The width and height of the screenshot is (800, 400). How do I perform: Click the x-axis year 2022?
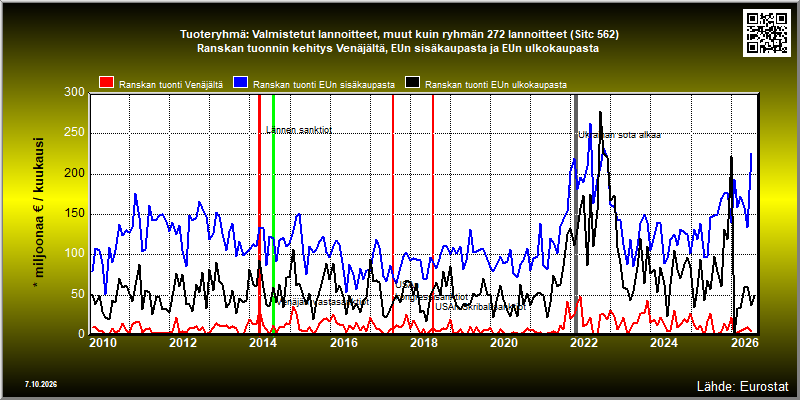(586, 343)
